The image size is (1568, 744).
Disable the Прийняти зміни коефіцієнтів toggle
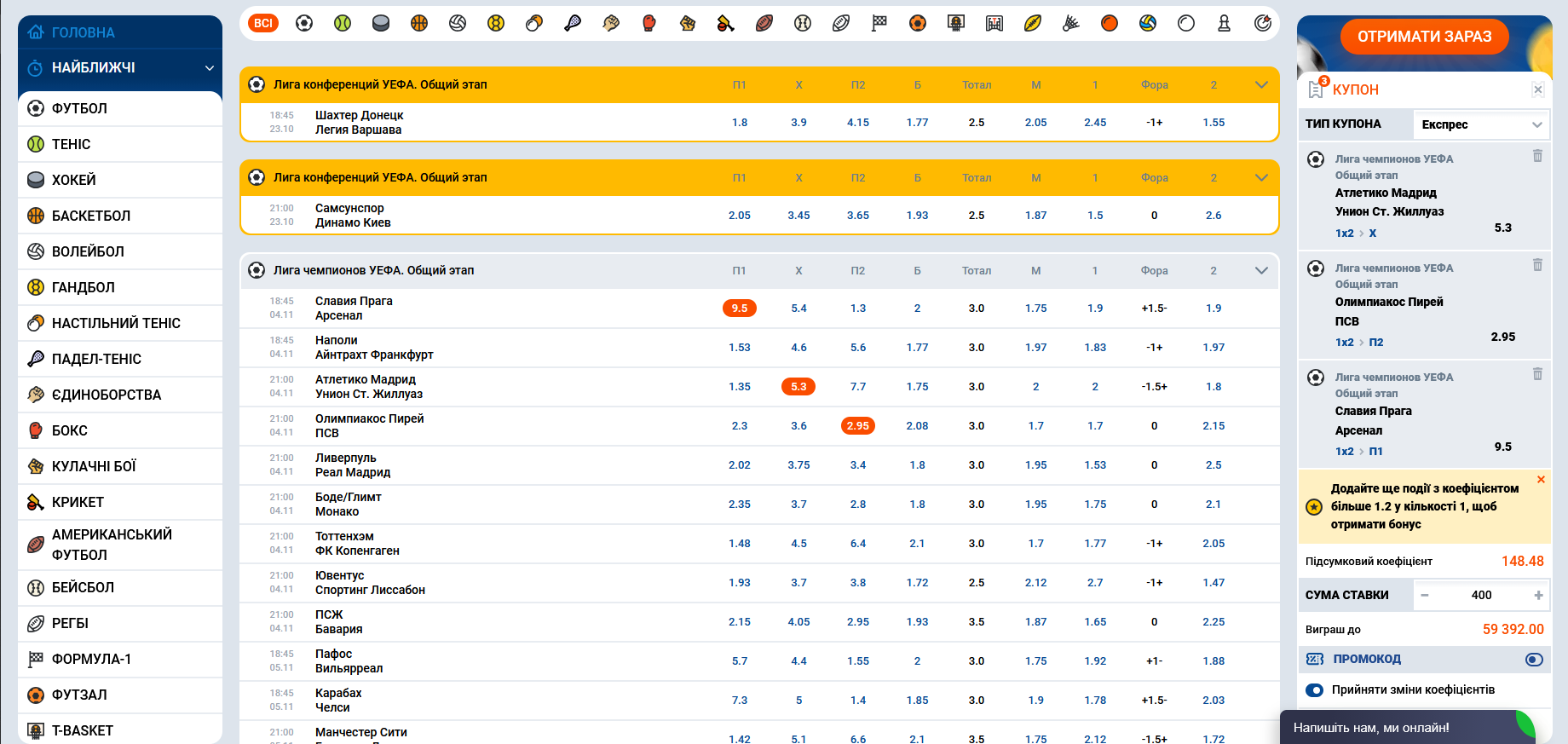(x=1315, y=689)
